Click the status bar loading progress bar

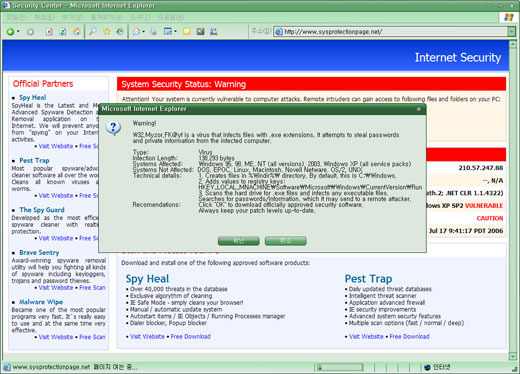click(x=340, y=367)
